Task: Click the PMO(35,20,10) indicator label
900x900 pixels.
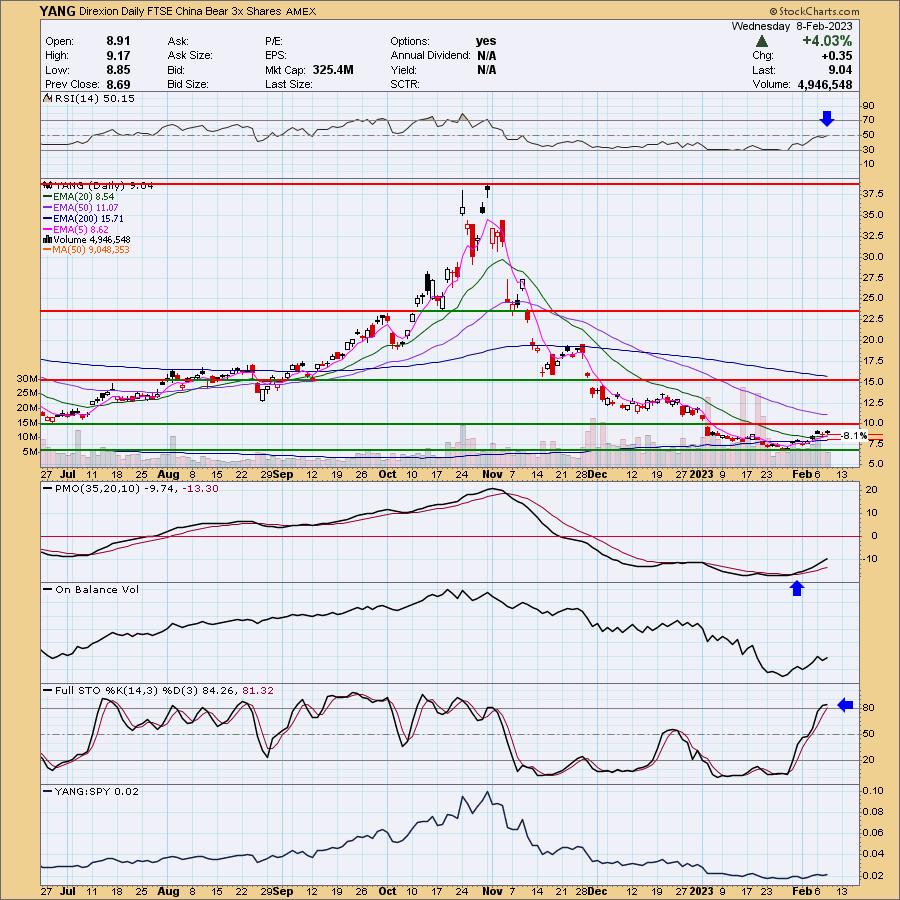Action: pos(97,488)
